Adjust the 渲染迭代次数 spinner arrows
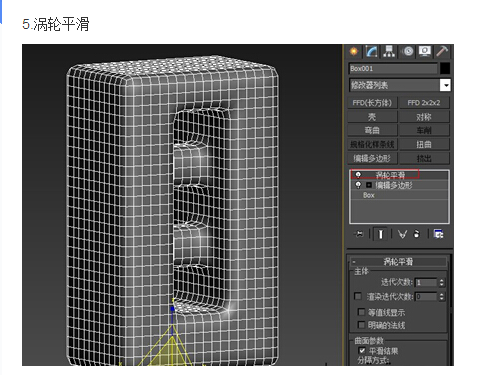 441,296
